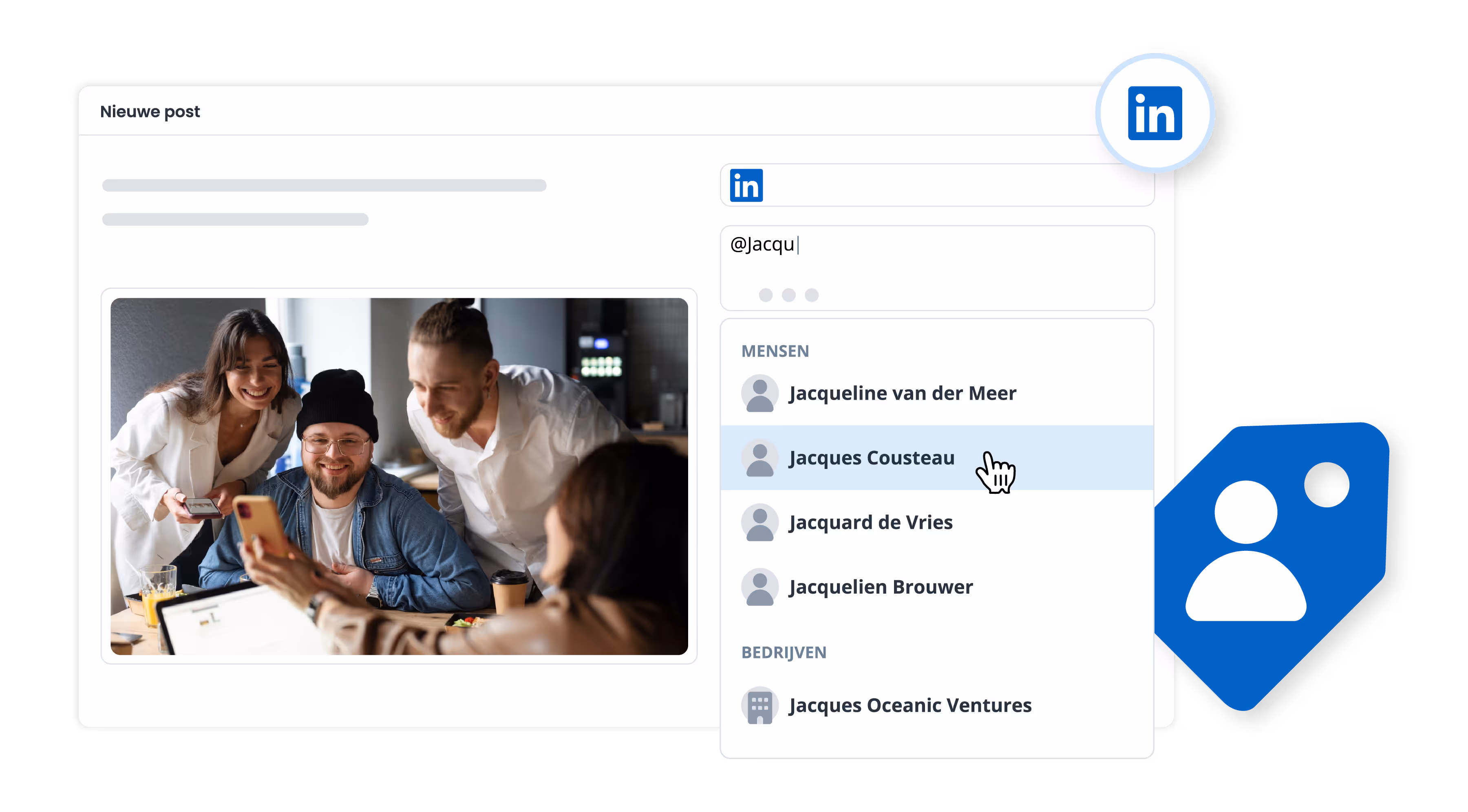Choose Jacques Cousteau from mention list
1468x812 pixels.
click(937, 458)
